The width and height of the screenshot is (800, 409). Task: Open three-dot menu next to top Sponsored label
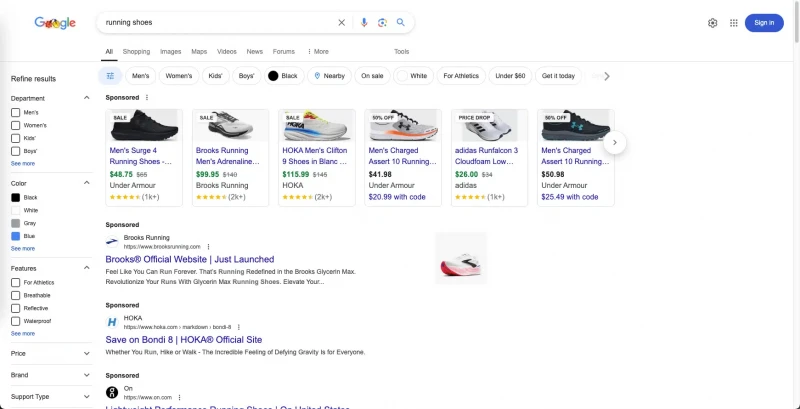(147, 97)
